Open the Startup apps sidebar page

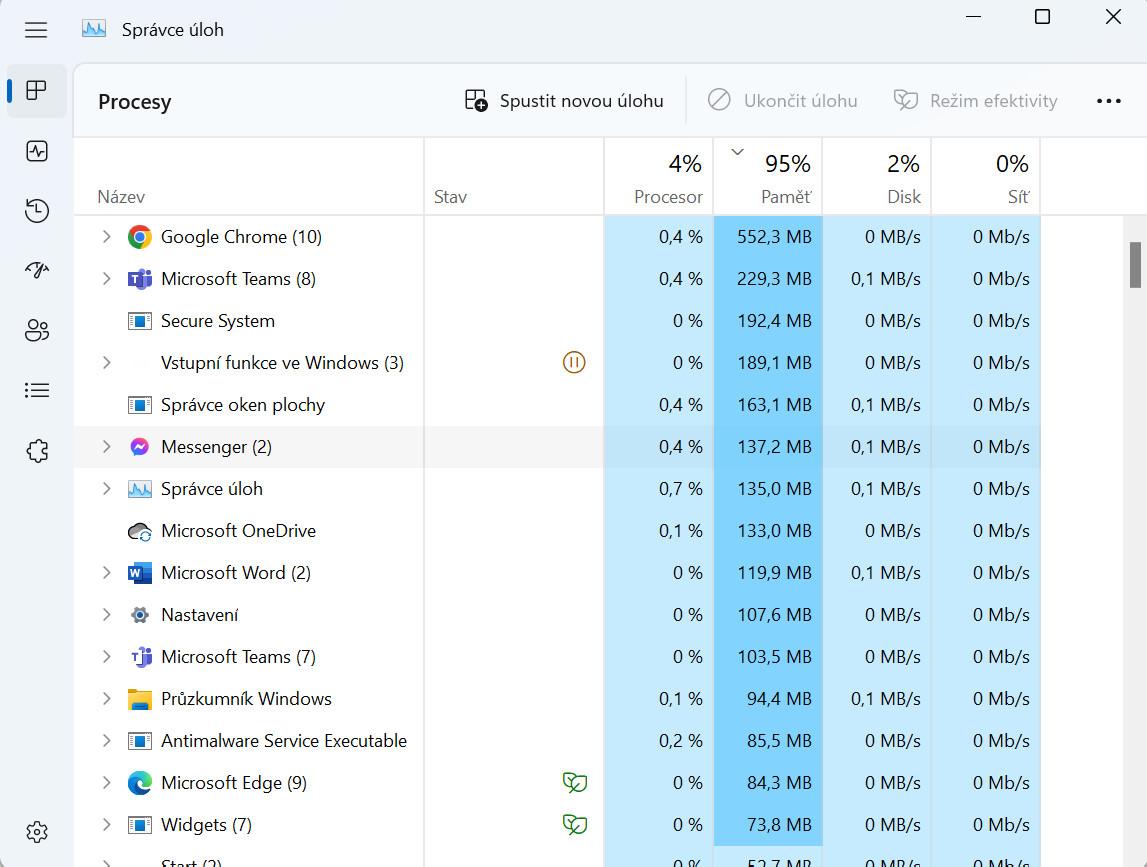tap(37, 271)
